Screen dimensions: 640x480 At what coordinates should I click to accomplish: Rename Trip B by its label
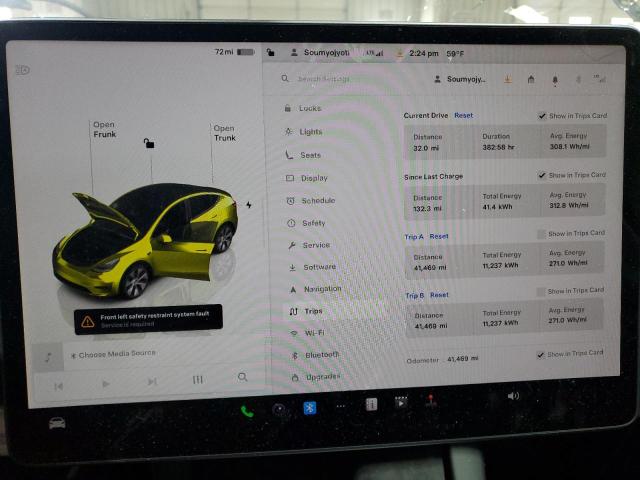[415, 296]
